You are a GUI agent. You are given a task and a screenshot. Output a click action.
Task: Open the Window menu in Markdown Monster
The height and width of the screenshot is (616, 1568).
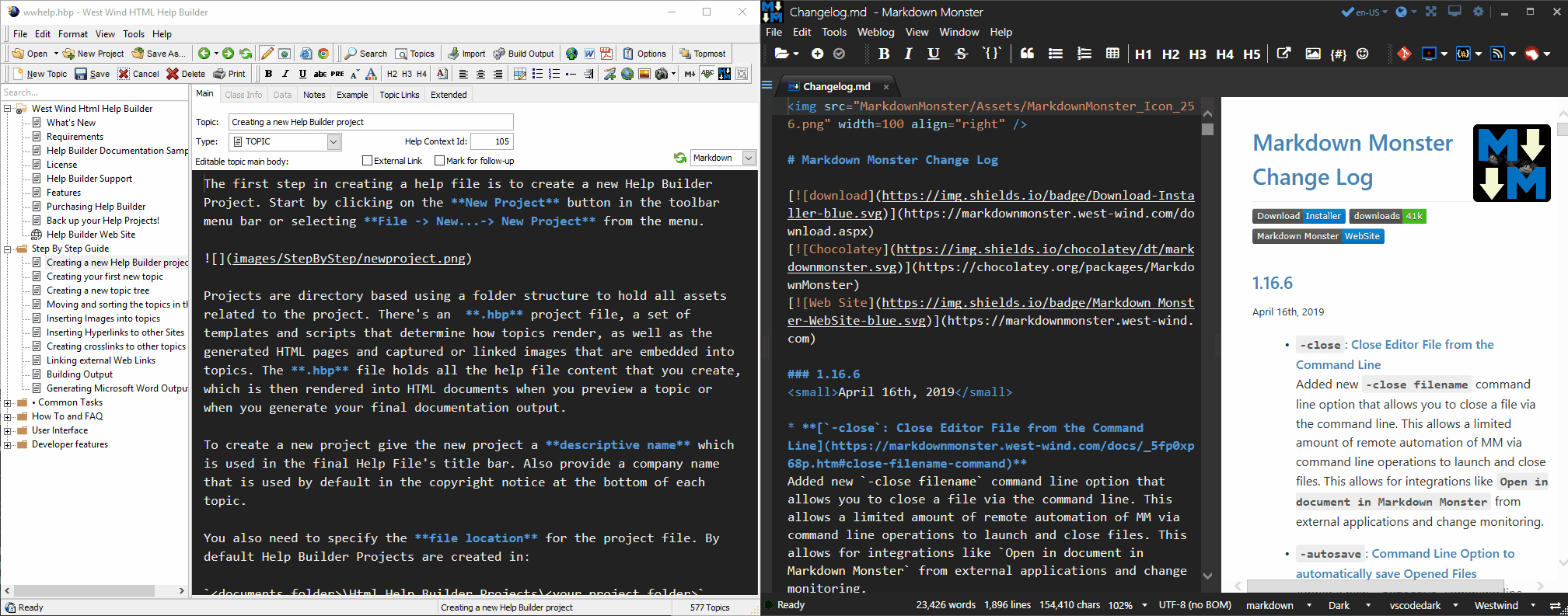(959, 32)
